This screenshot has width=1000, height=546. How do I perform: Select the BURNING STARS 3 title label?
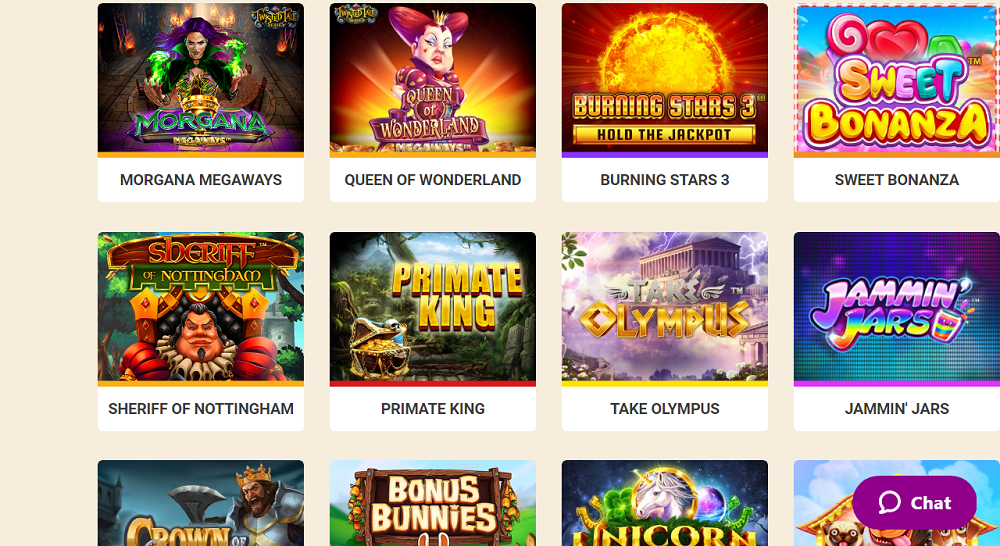tap(665, 180)
